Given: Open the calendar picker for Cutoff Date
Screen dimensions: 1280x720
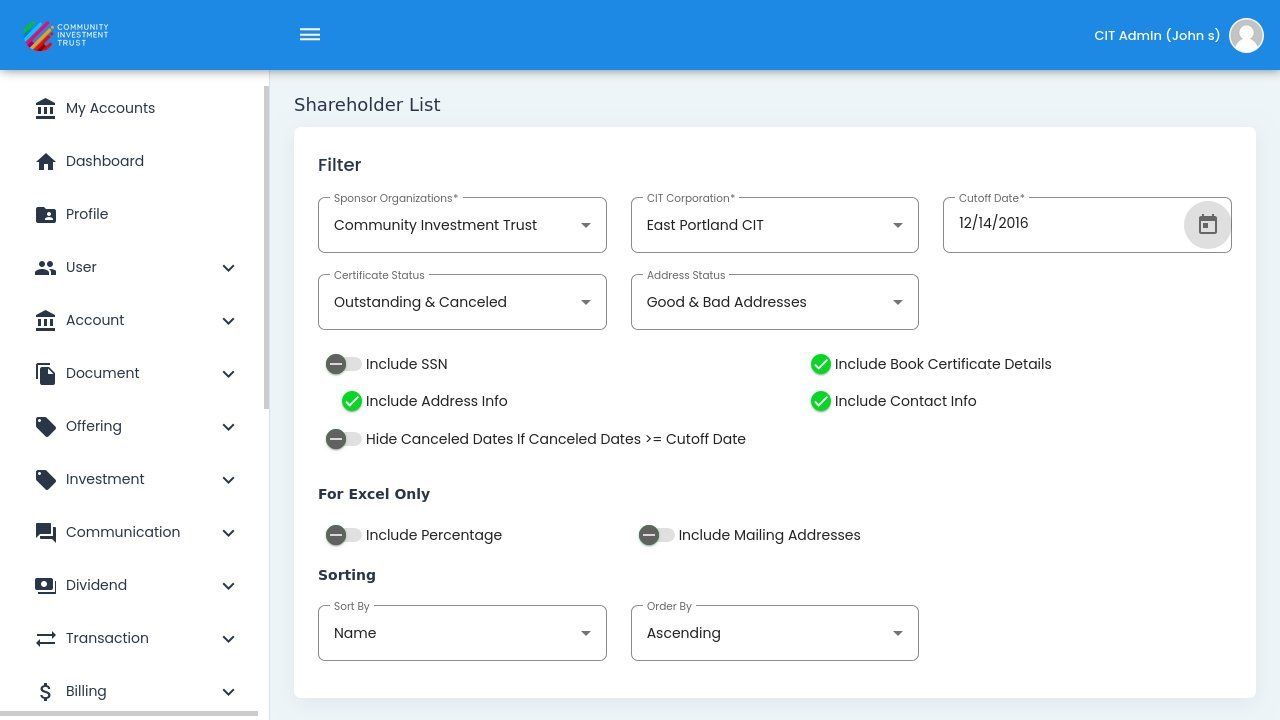Looking at the screenshot, I should point(1207,225).
